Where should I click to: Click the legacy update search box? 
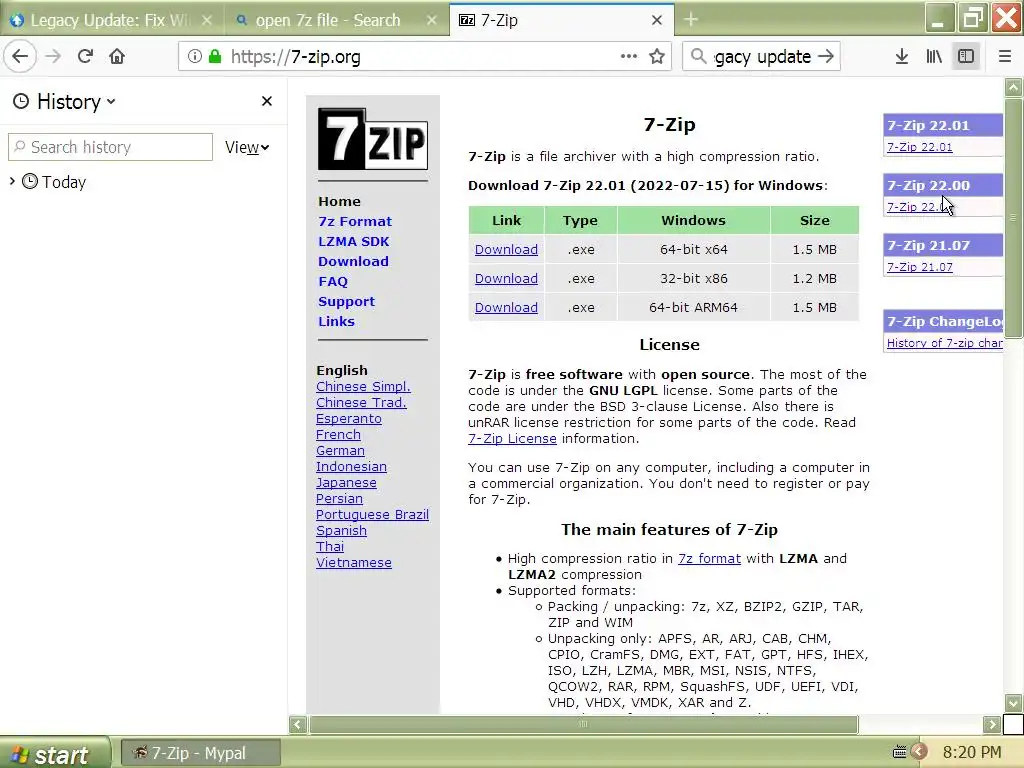click(x=761, y=56)
